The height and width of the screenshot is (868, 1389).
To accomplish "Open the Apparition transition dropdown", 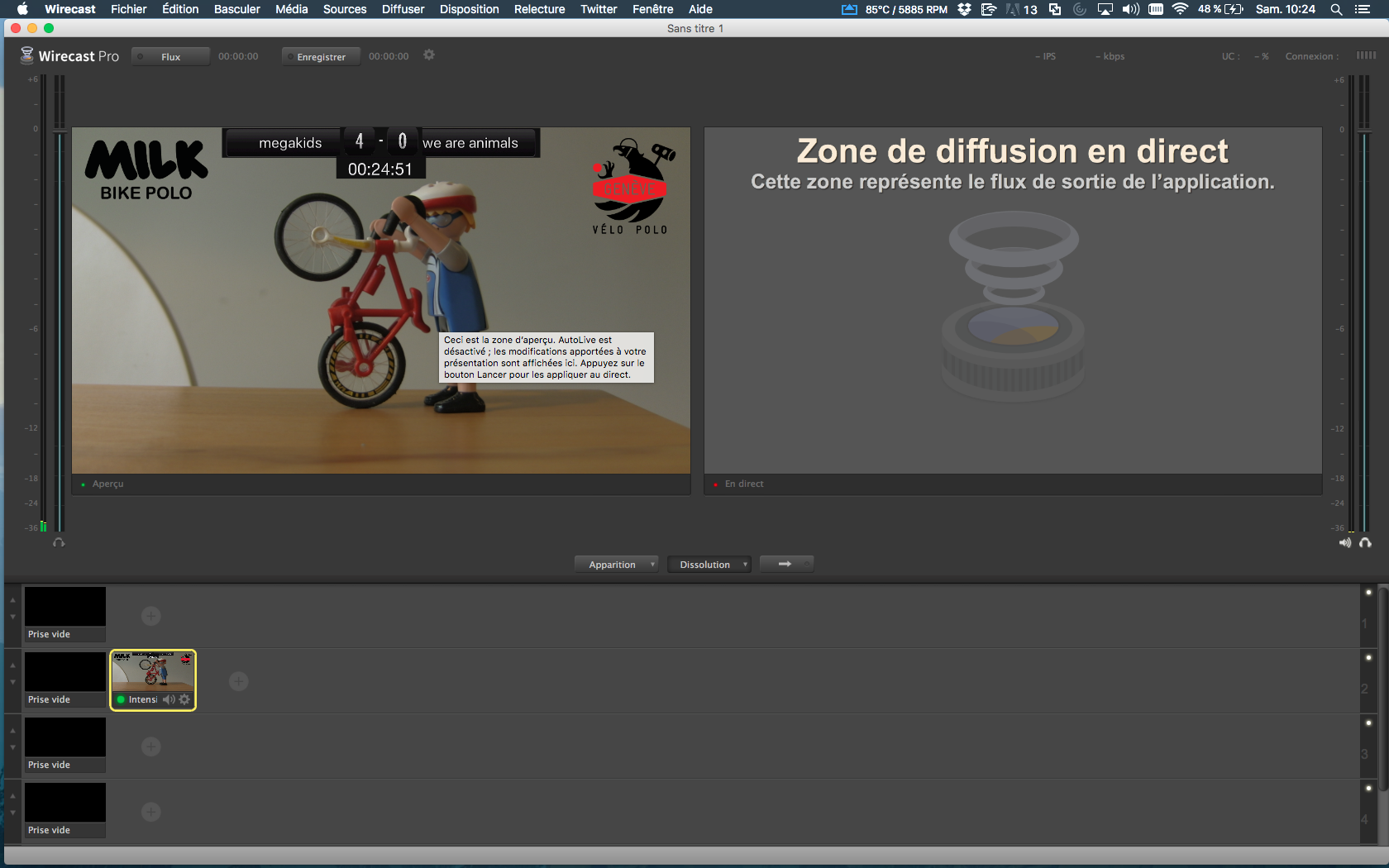I will [616, 565].
